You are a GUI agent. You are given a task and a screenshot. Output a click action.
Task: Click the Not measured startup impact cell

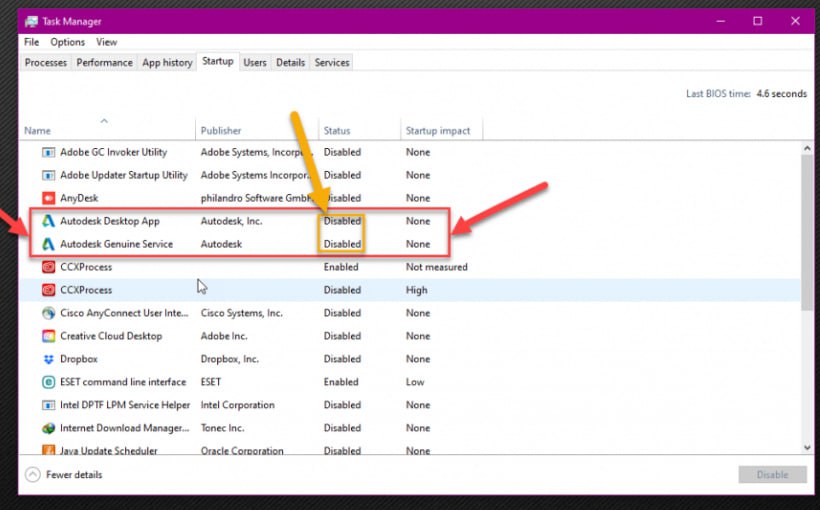(437, 267)
